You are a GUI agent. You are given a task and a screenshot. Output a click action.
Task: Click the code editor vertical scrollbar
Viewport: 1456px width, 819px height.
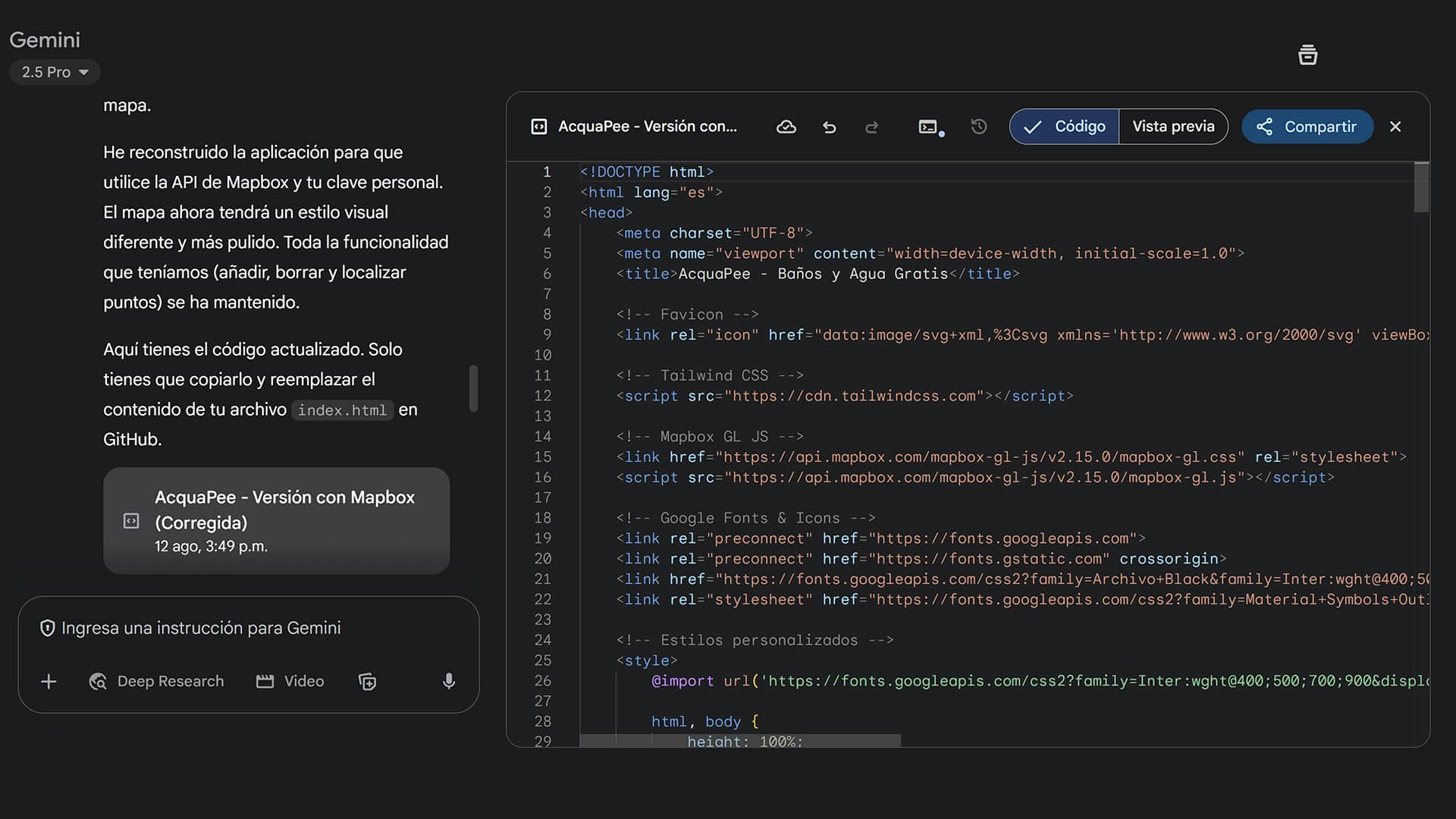click(x=1422, y=187)
